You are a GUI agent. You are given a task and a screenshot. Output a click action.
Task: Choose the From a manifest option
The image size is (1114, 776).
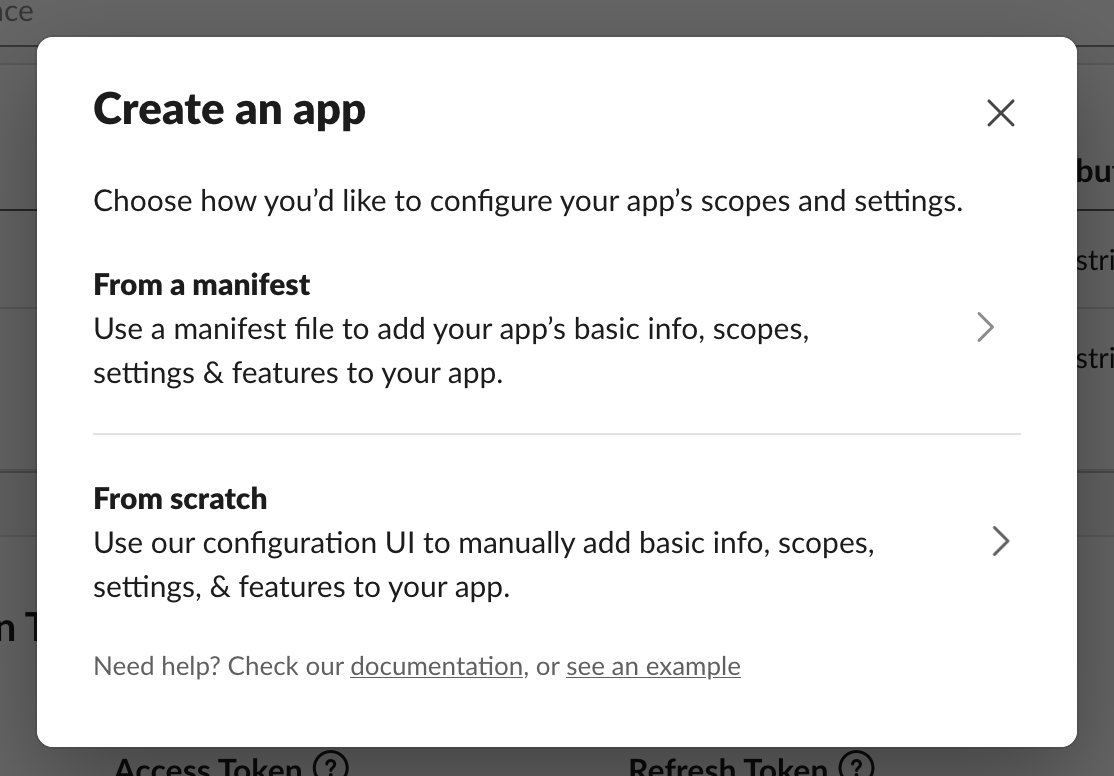coord(450,328)
